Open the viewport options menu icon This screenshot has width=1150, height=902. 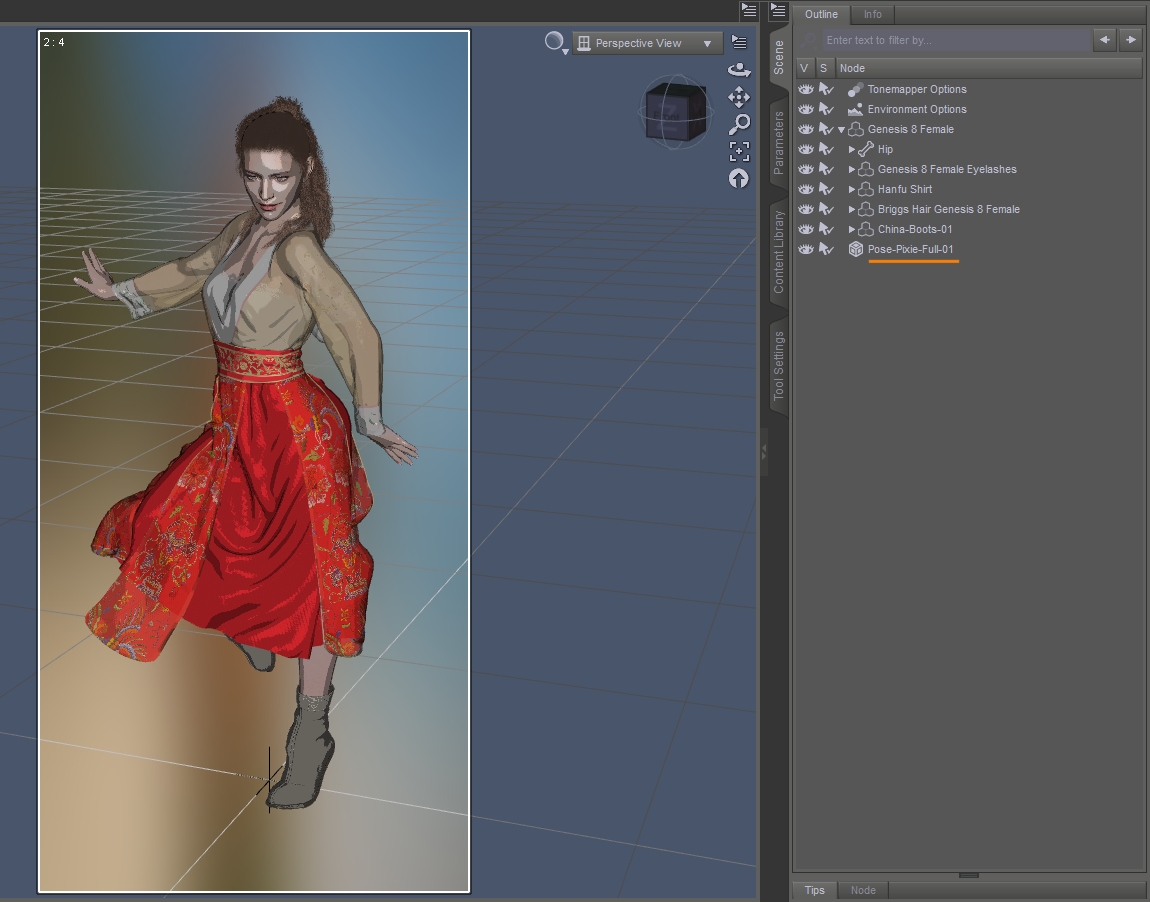coord(739,42)
